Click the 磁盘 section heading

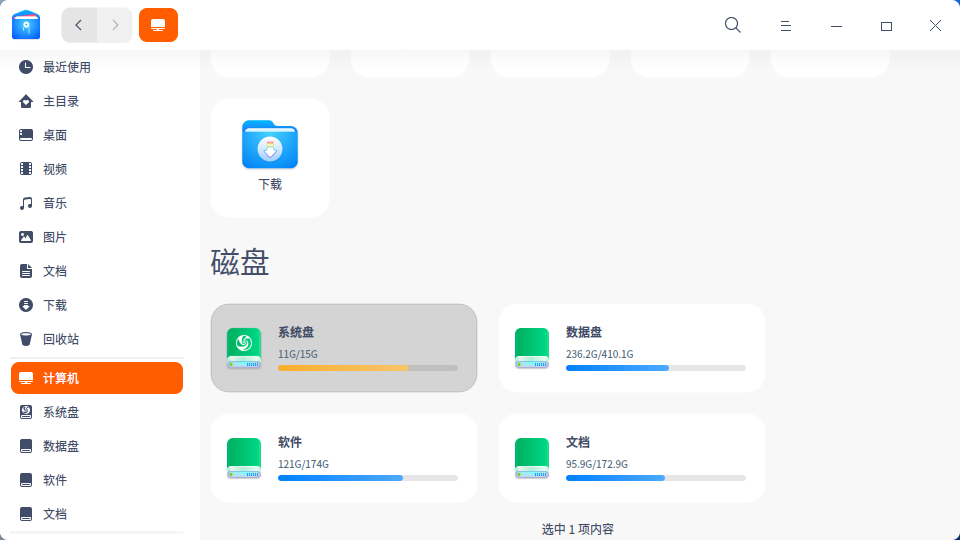point(240,263)
